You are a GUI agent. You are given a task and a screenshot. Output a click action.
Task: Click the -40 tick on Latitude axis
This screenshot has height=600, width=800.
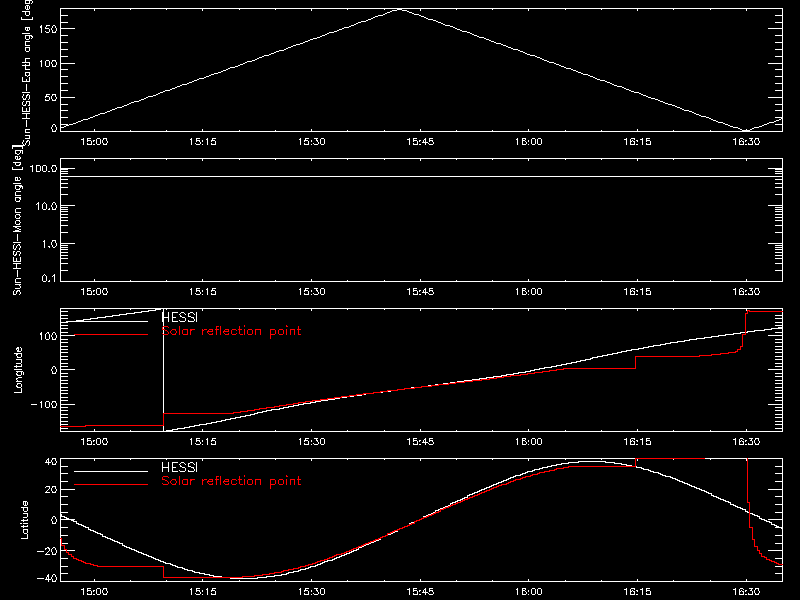[47, 579]
